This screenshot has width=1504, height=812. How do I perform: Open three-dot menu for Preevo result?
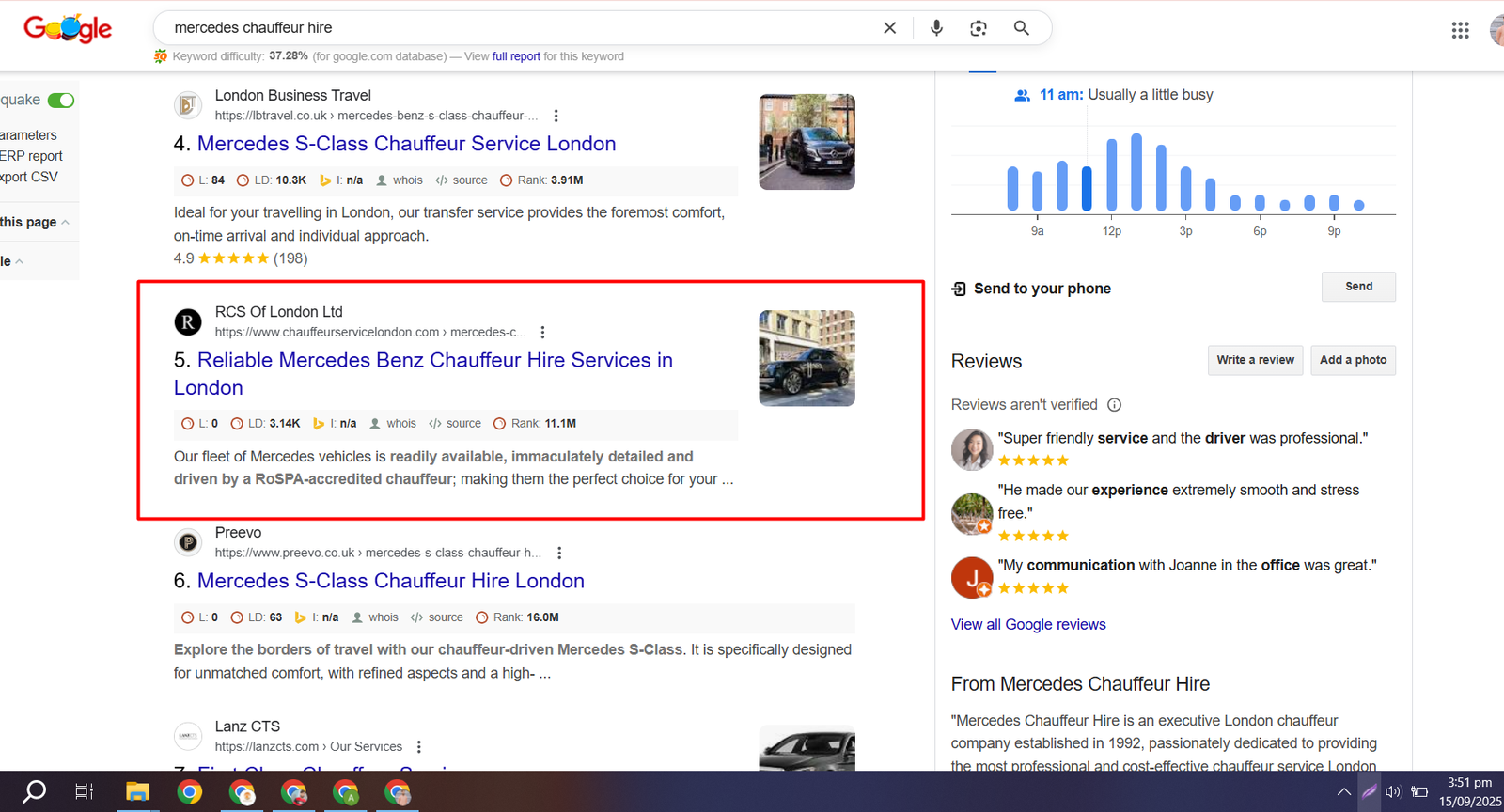(x=559, y=554)
